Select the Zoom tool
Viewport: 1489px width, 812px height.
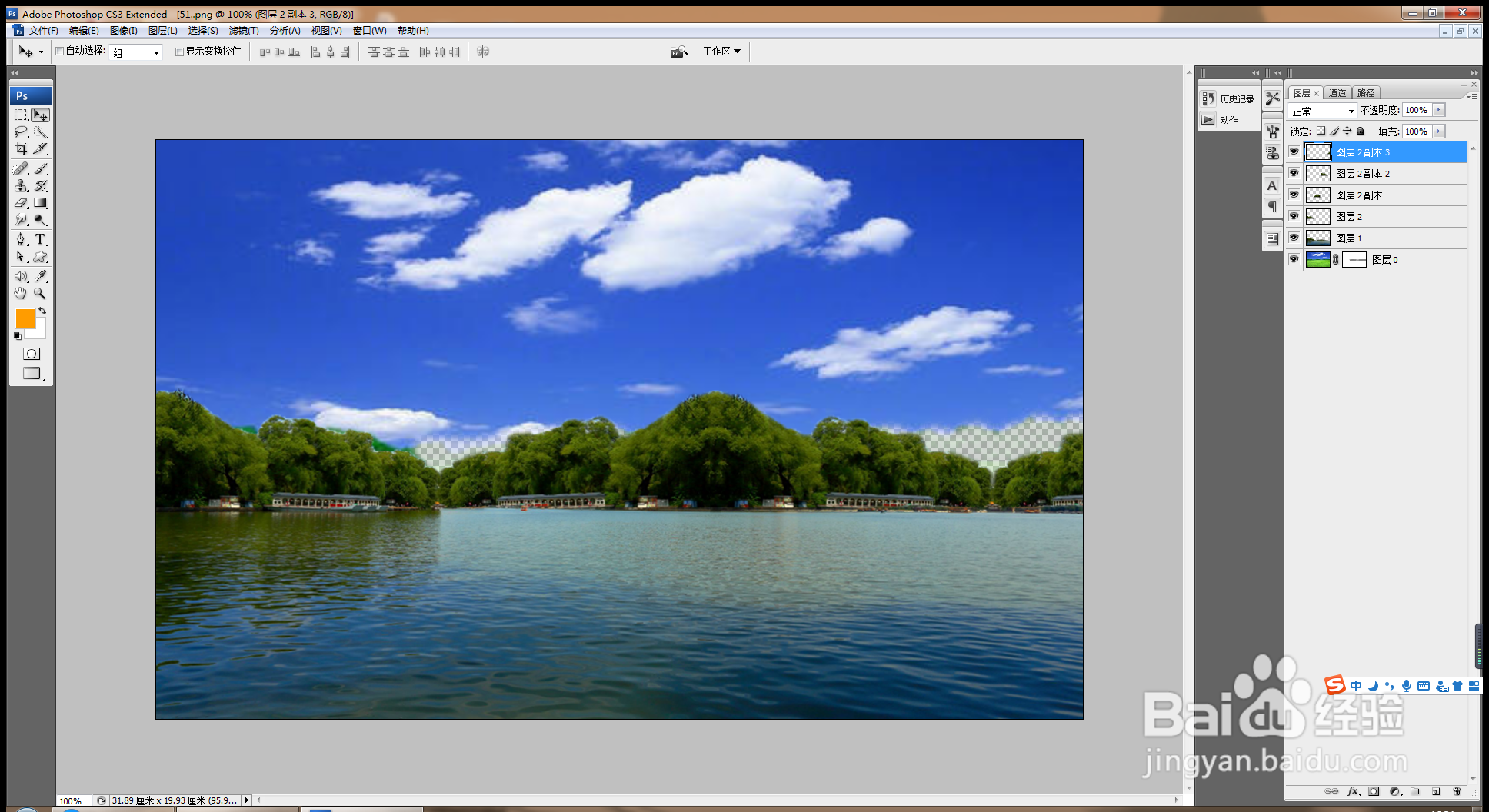(41, 293)
